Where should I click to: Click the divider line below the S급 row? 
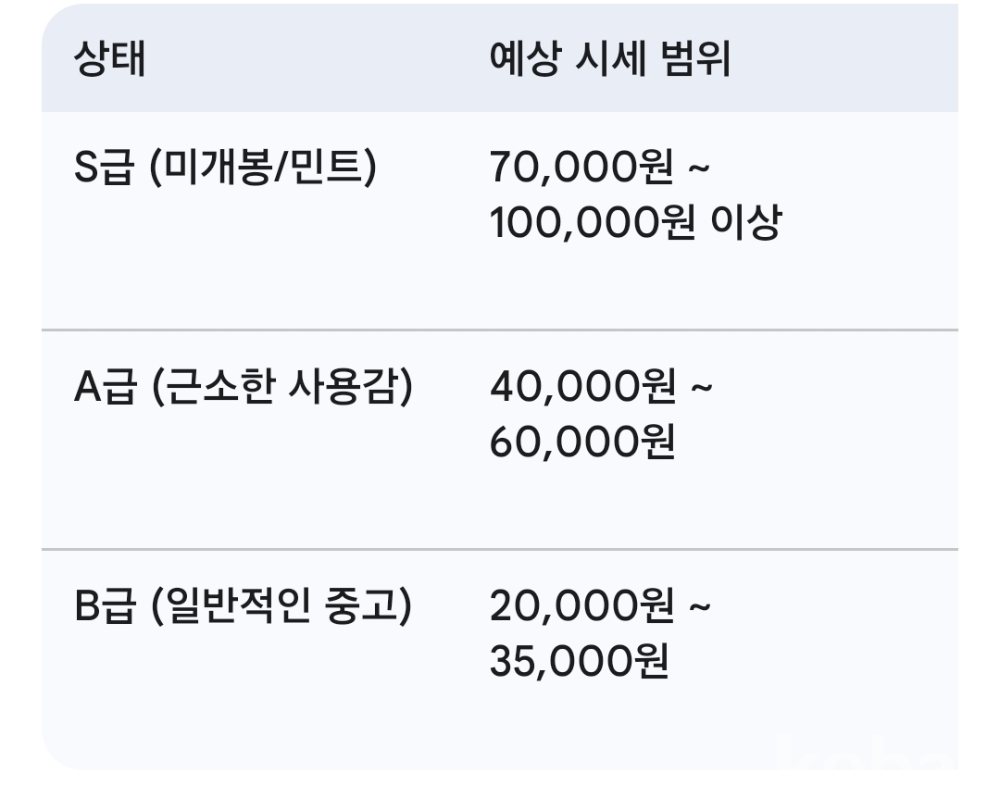tap(500, 329)
